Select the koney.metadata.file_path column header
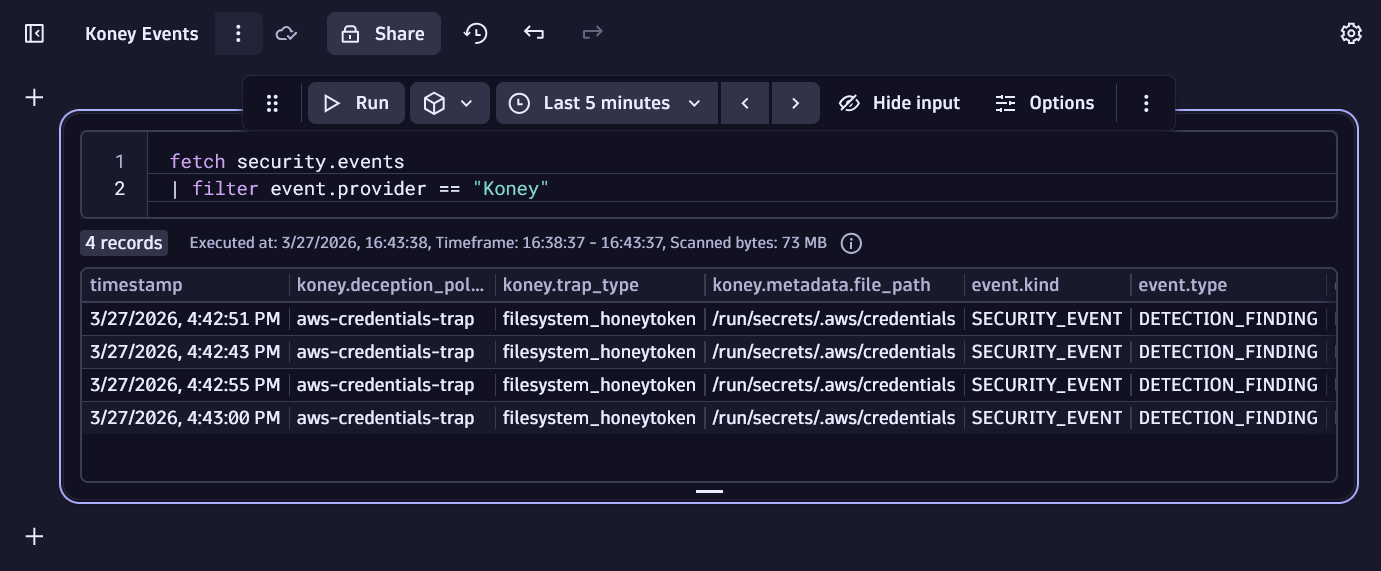1381x571 pixels. tap(821, 285)
